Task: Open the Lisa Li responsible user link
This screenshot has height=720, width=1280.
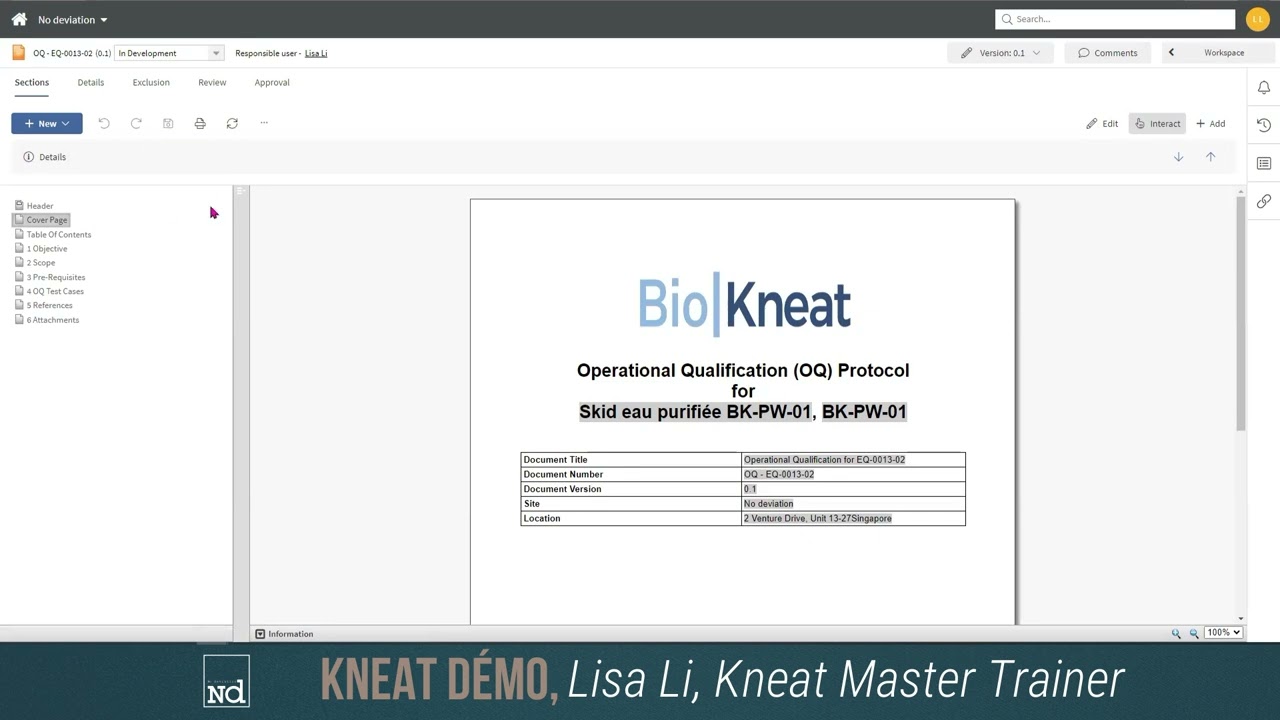Action: pos(316,53)
